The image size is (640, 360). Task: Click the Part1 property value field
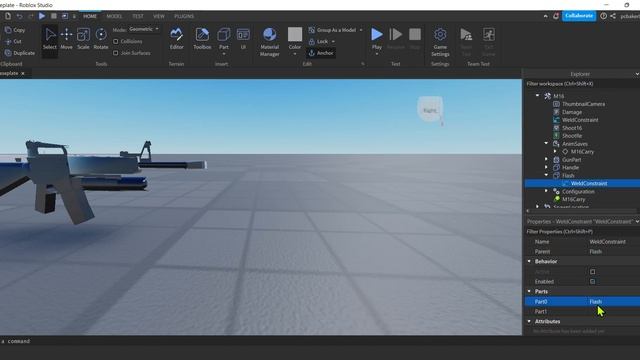(x=613, y=311)
